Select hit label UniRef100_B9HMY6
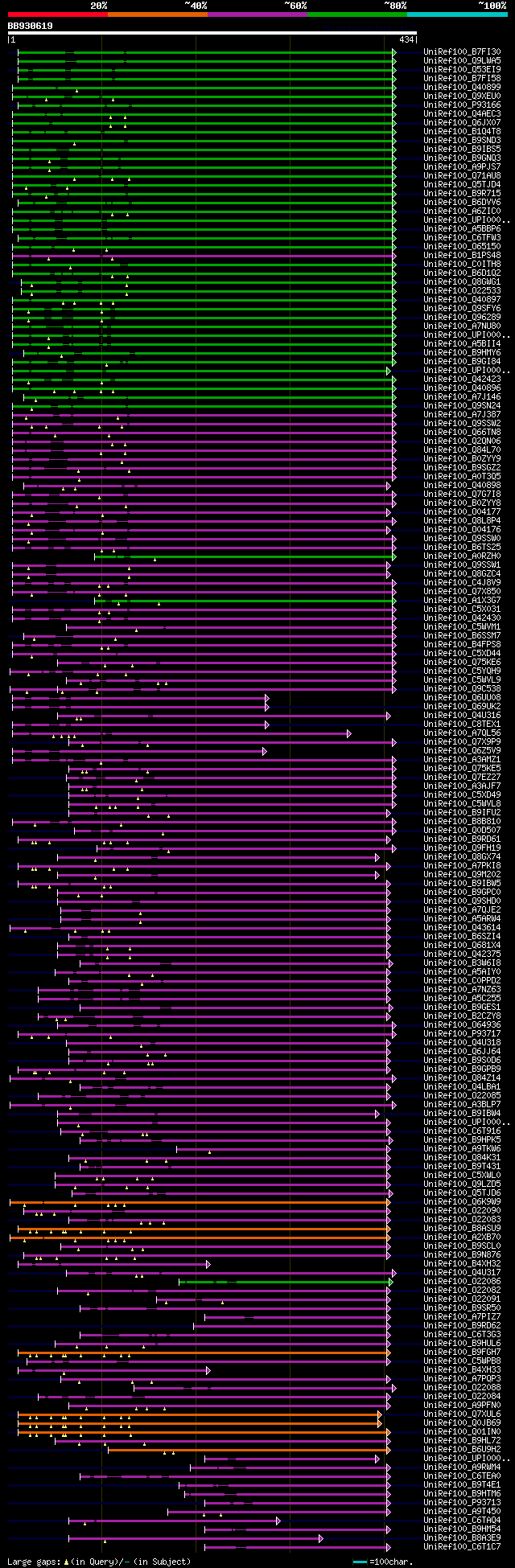515x1568 pixels. (x=462, y=352)
